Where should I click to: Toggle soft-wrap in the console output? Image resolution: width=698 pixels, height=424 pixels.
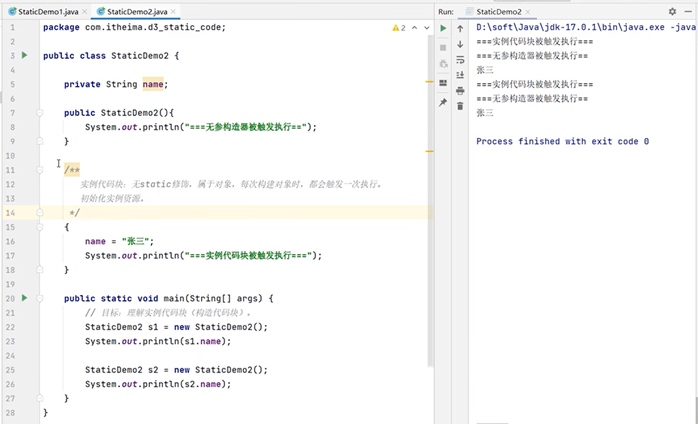tap(460, 60)
